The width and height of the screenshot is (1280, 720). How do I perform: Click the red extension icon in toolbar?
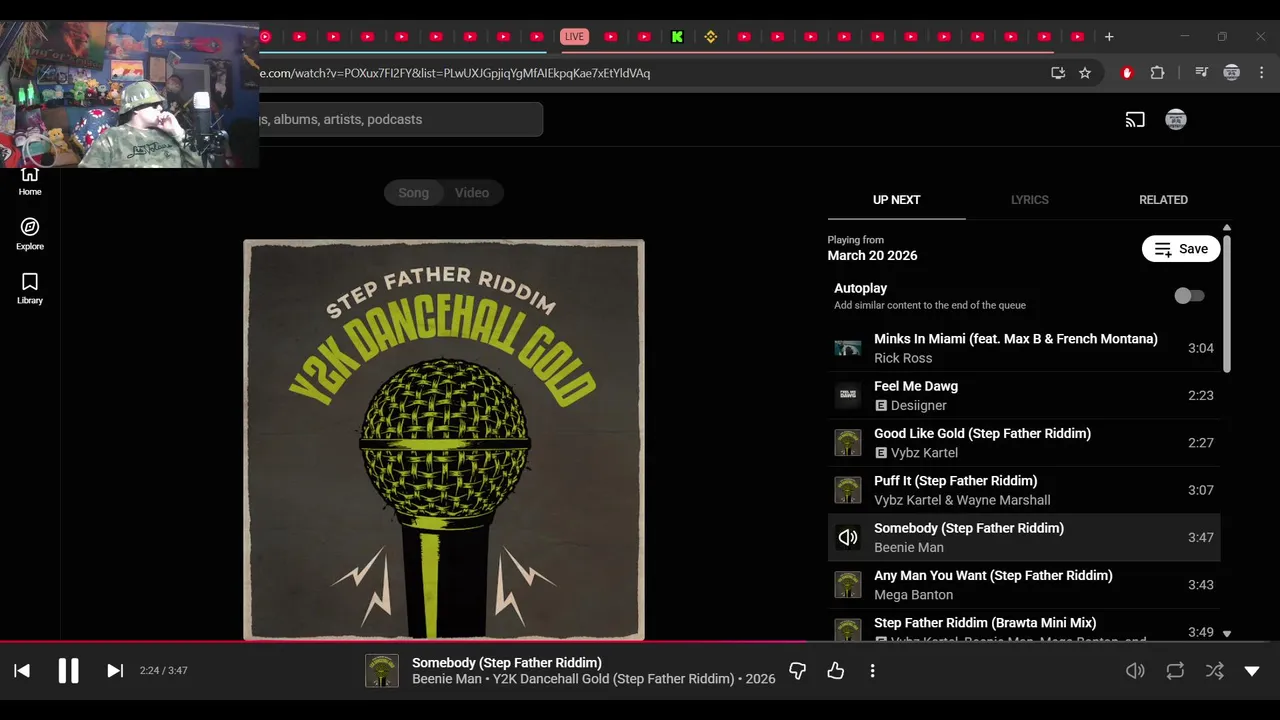(1127, 73)
